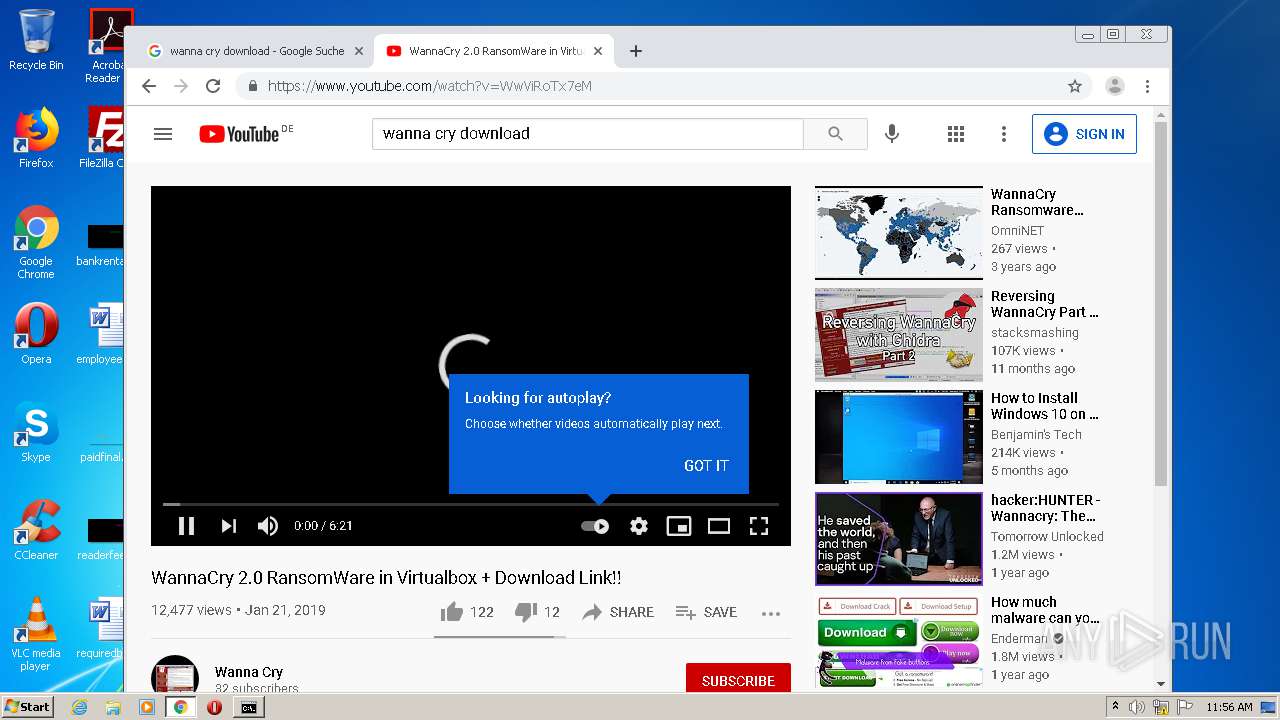This screenshot has height=720, width=1280.
Task: Open Internet Explorer from the taskbar
Action: [x=79, y=707]
